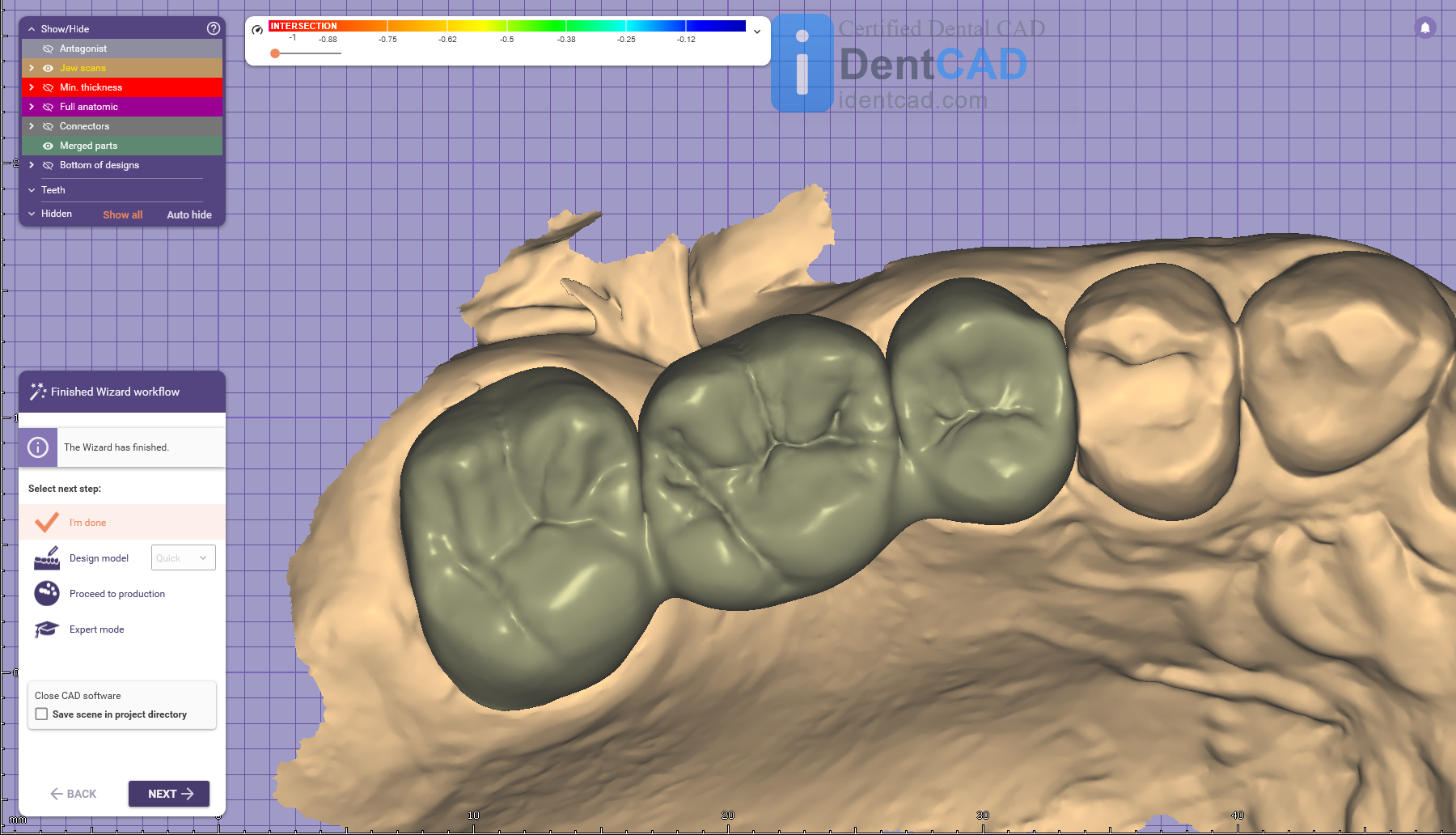Image resolution: width=1456 pixels, height=835 pixels.
Task: Open the intersection color scale dropdown arrow
Action: (757, 32)
